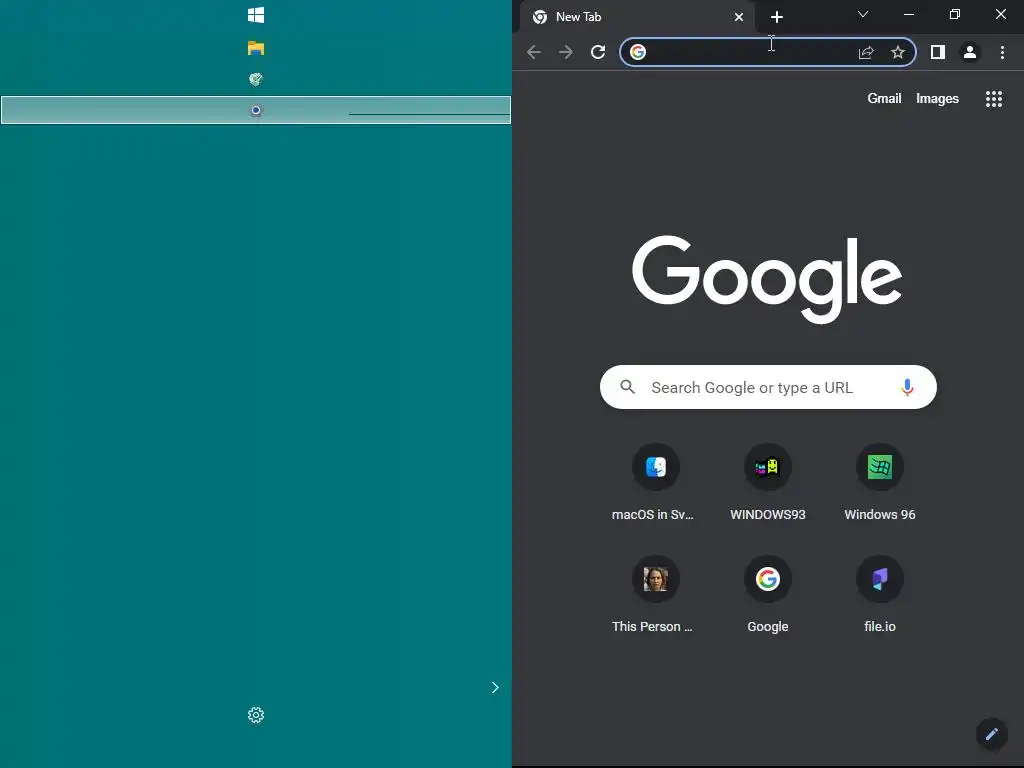1024x768 pixels.
Task: Go back with Chrome back arrow
Action: coord(534,52)
